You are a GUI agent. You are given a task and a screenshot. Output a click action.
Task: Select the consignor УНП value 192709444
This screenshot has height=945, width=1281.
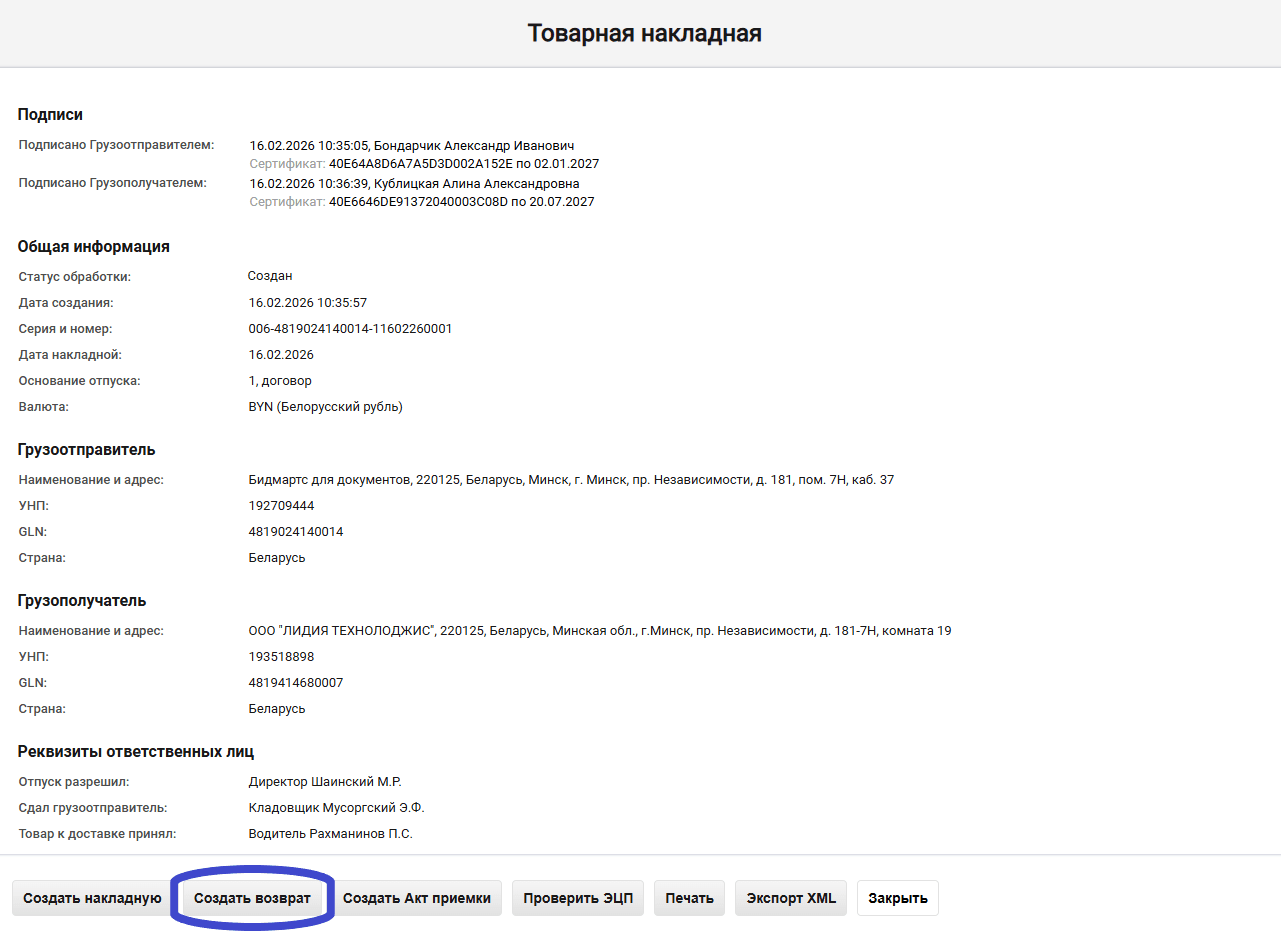point(281,506)
